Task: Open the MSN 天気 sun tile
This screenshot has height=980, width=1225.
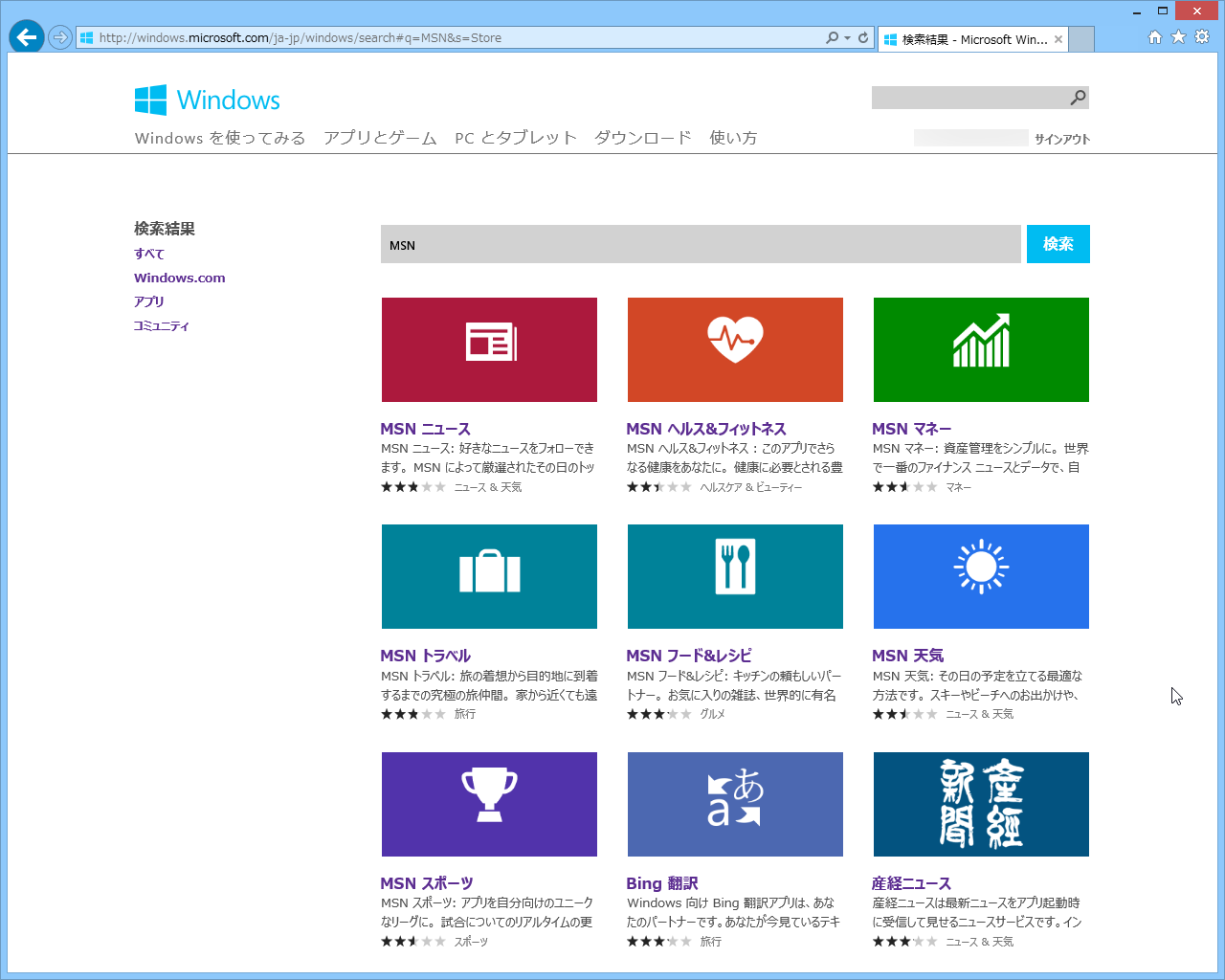Action: 981,576
